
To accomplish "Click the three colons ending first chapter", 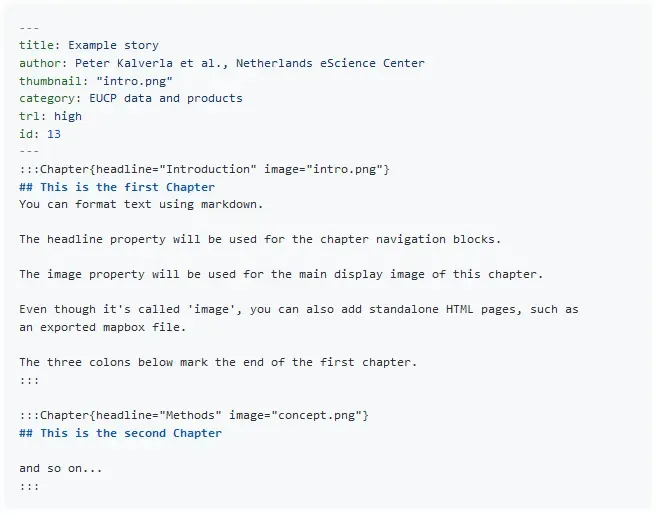I will [29, 380].
